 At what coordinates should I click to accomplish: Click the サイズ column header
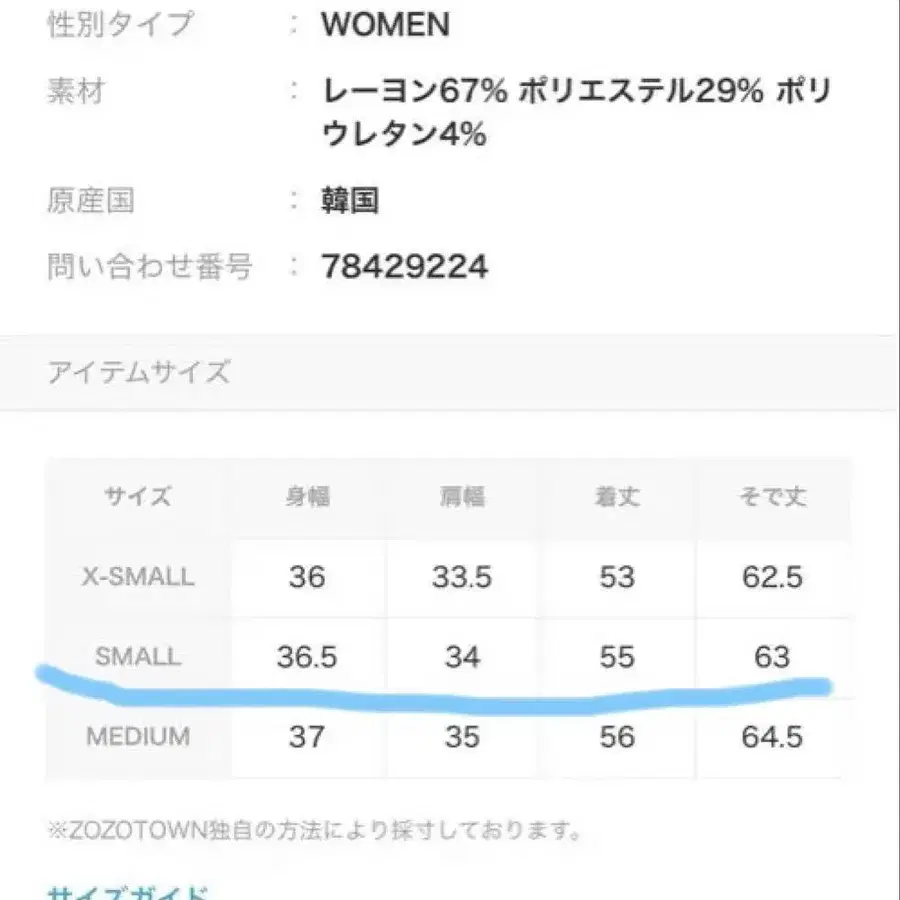[138, 496]
